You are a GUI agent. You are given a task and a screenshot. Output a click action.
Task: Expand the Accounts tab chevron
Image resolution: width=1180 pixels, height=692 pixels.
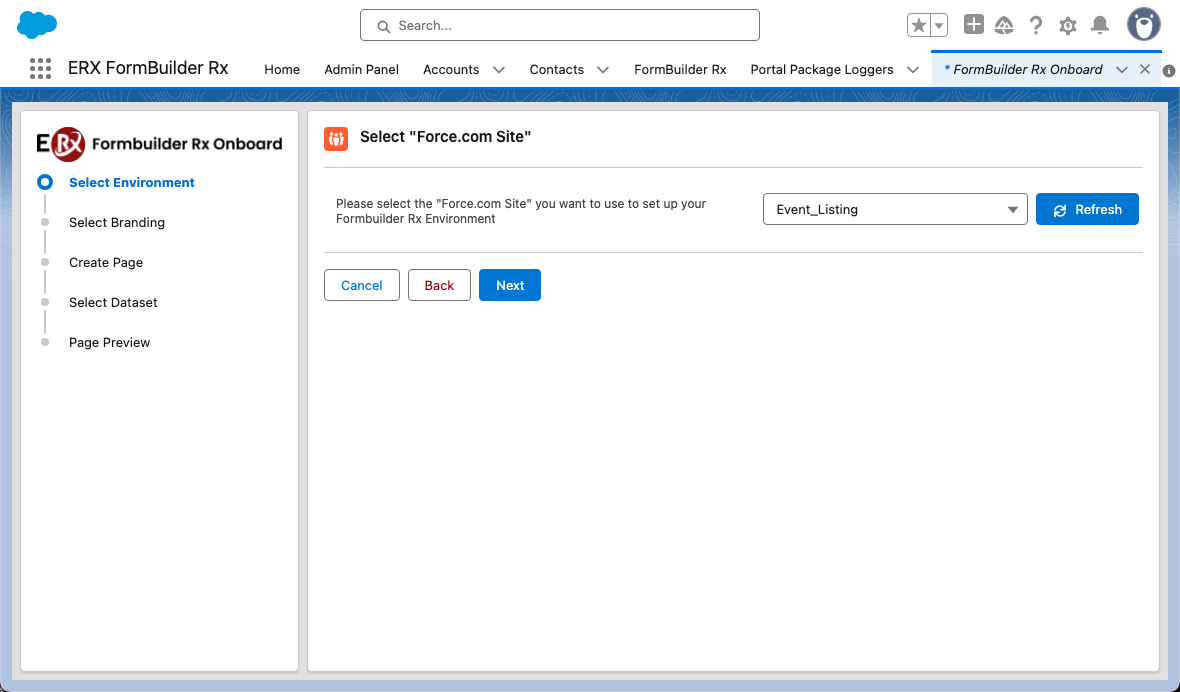pos(499,69)
